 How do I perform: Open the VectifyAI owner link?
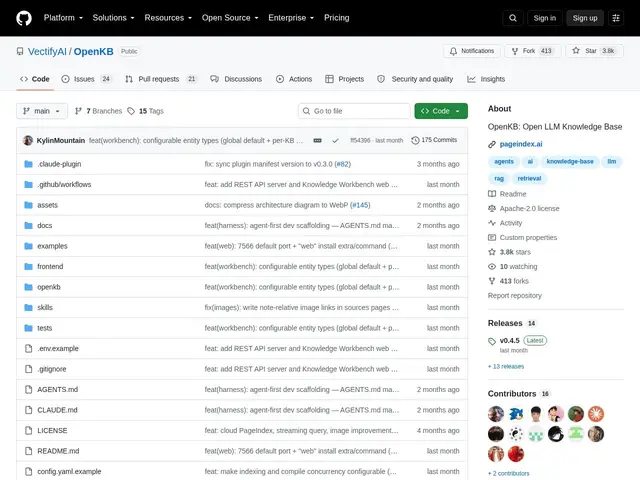pyautogui.click(x=47, y=51)
